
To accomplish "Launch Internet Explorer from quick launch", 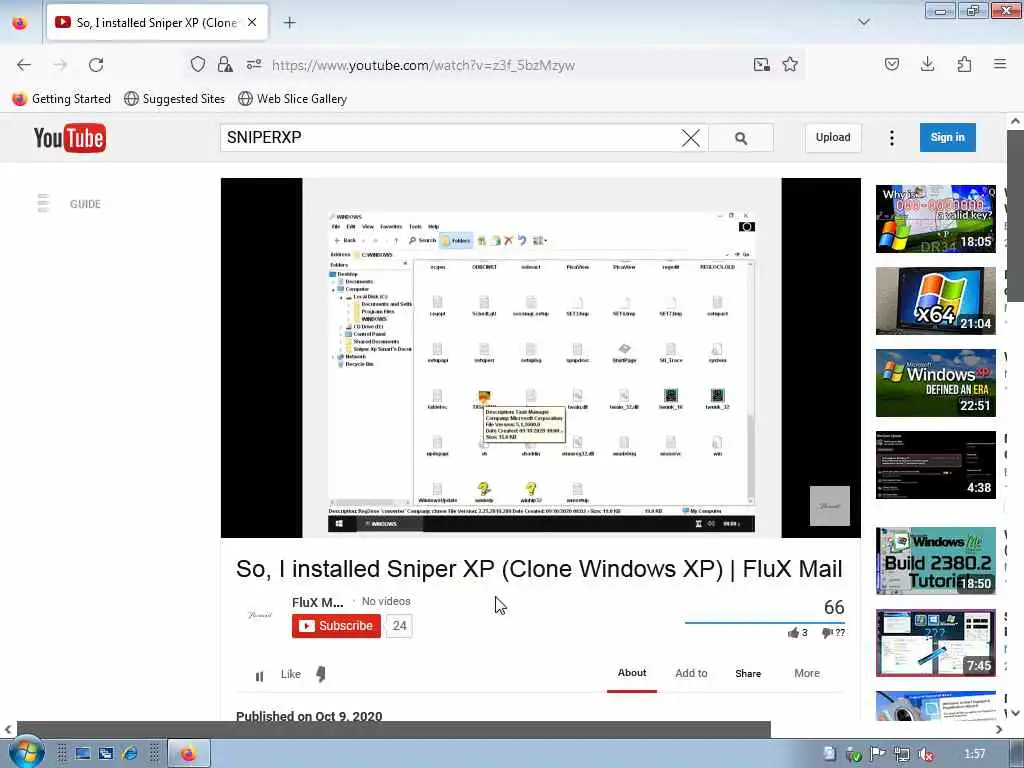I will (129, 754).
